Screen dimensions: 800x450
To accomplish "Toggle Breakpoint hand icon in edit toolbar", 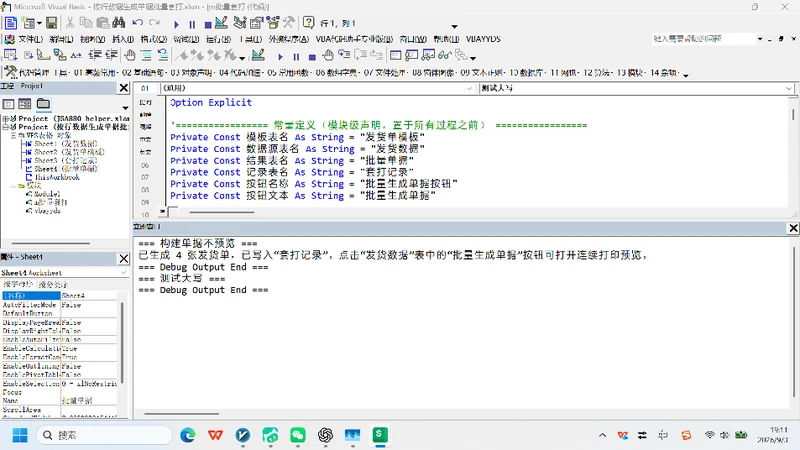I will tap(130, 55).
